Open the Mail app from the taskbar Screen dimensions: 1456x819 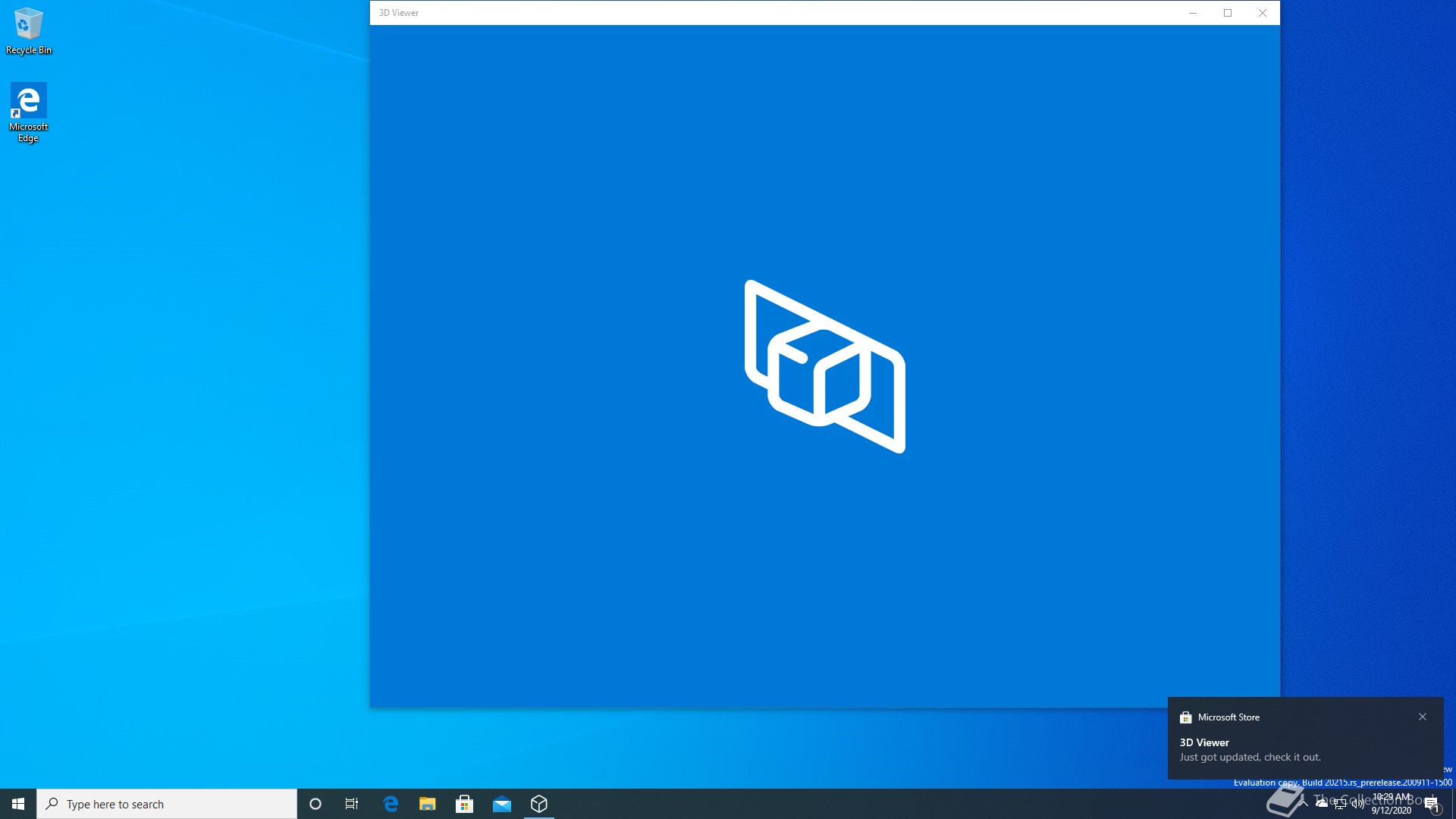[x=502, y=804]
